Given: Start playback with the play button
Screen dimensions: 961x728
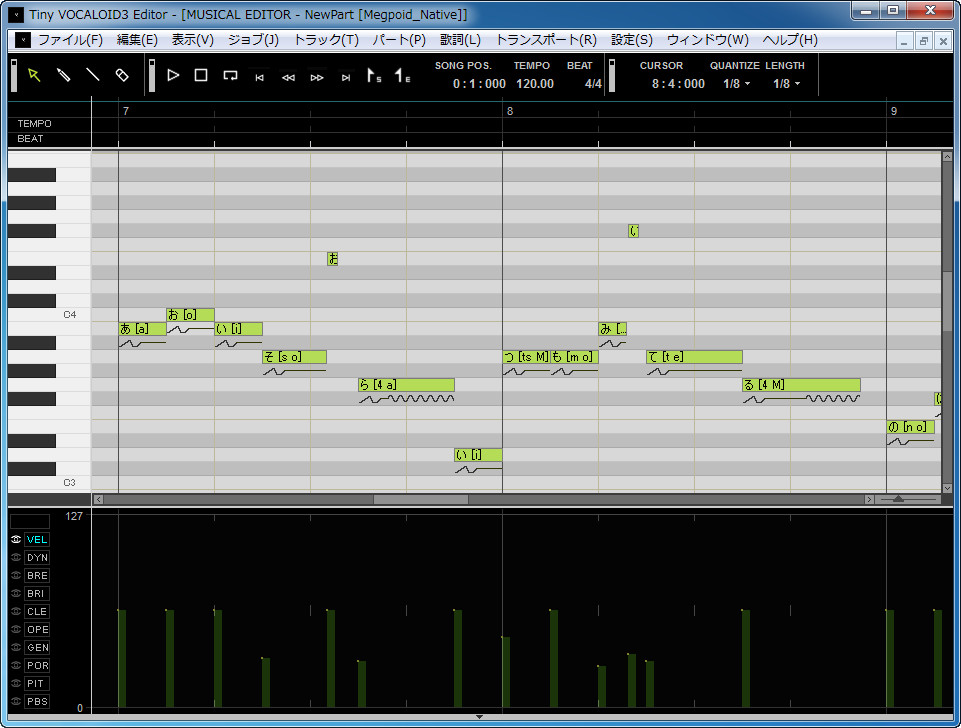Looking at the screenshot, I should pos(173,75).
